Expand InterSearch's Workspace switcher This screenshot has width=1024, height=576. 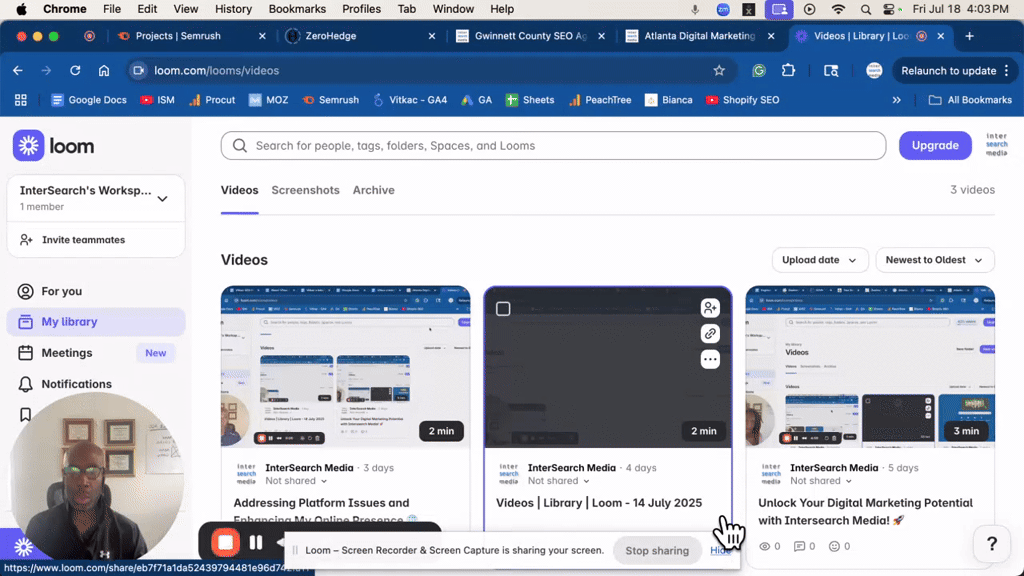pos(96,198)
